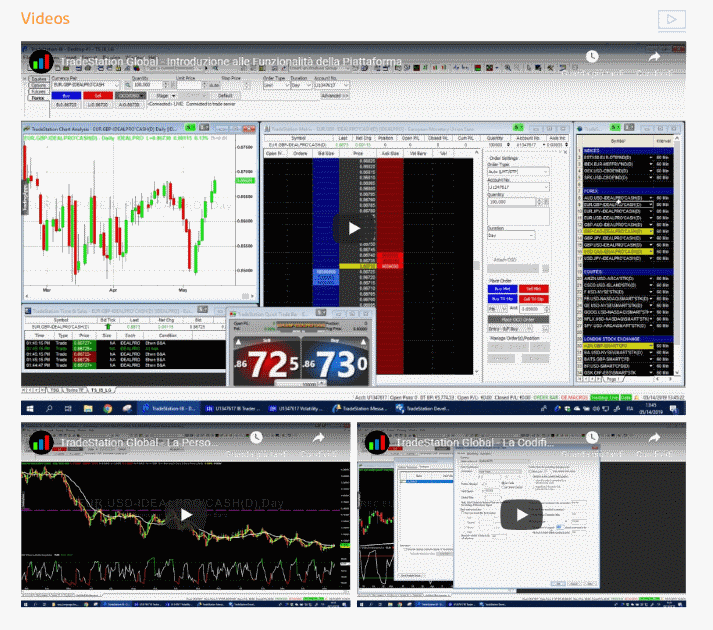Open the 'TradeStation Global - La Perso...' title link
This screenshot has height=630, width=713.
click(136, 443)
